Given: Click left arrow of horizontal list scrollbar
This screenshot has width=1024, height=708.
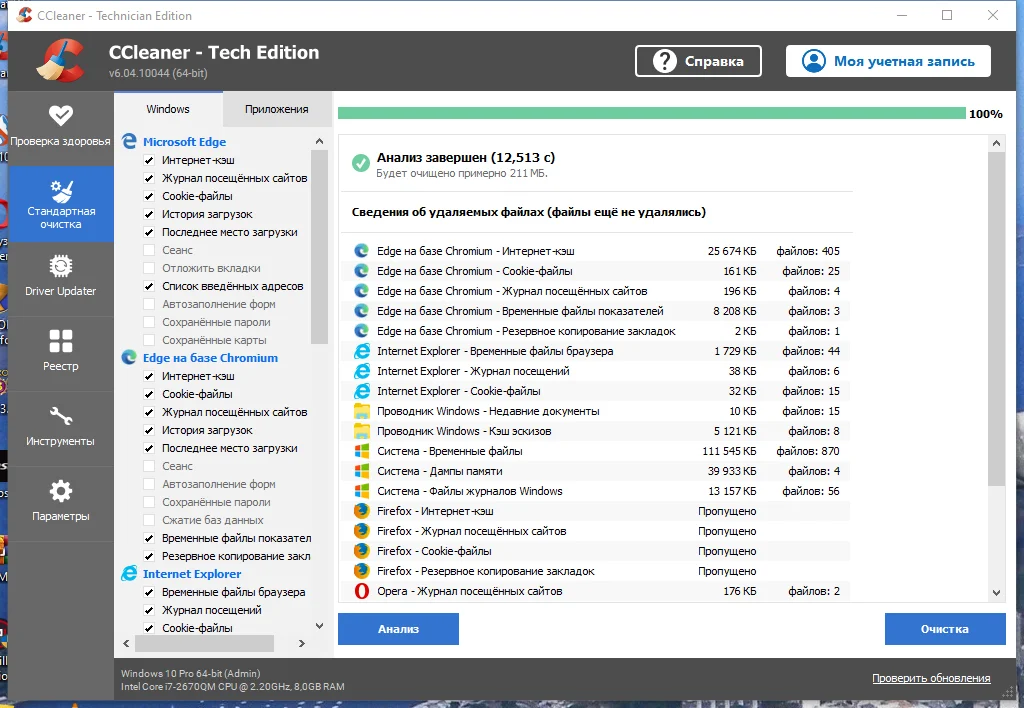Looking at the screenshot, I should [127, 643].
